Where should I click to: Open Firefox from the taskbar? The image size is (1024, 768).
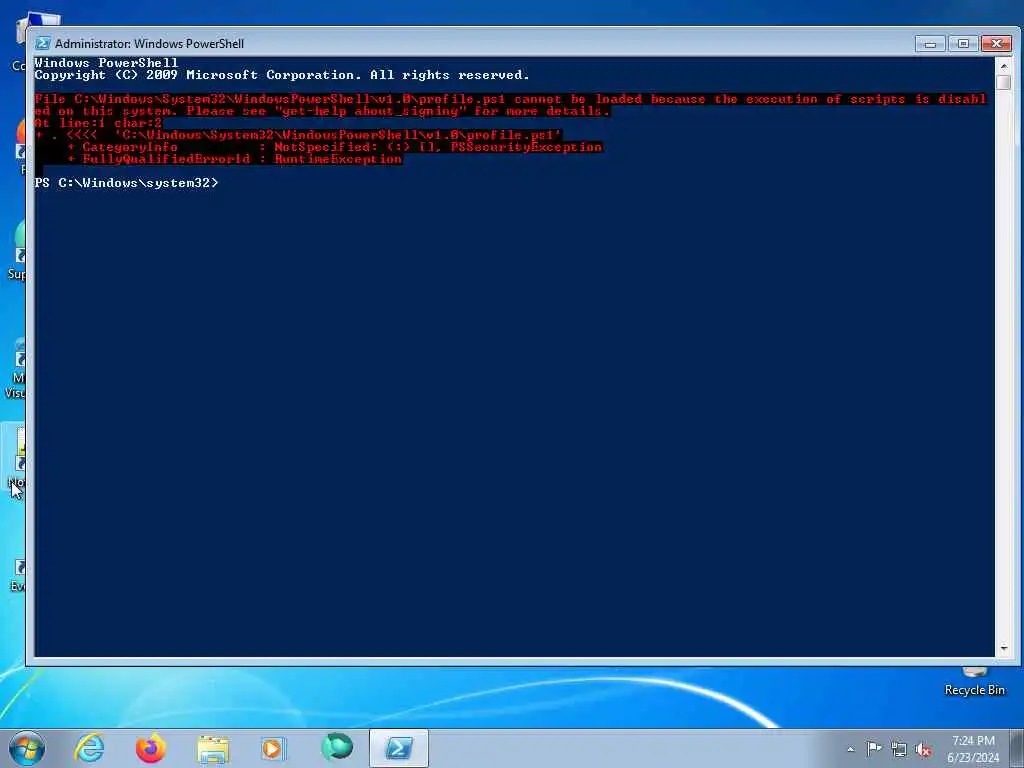click(151, 748)
